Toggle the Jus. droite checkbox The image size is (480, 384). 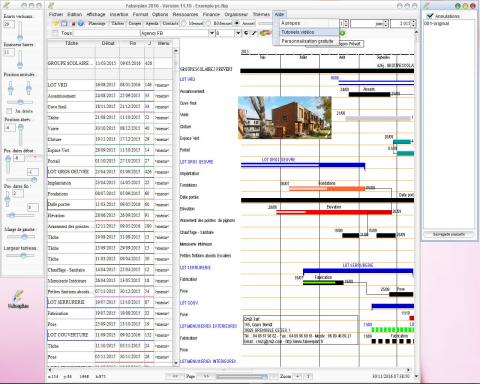click(x=9, y=111)
